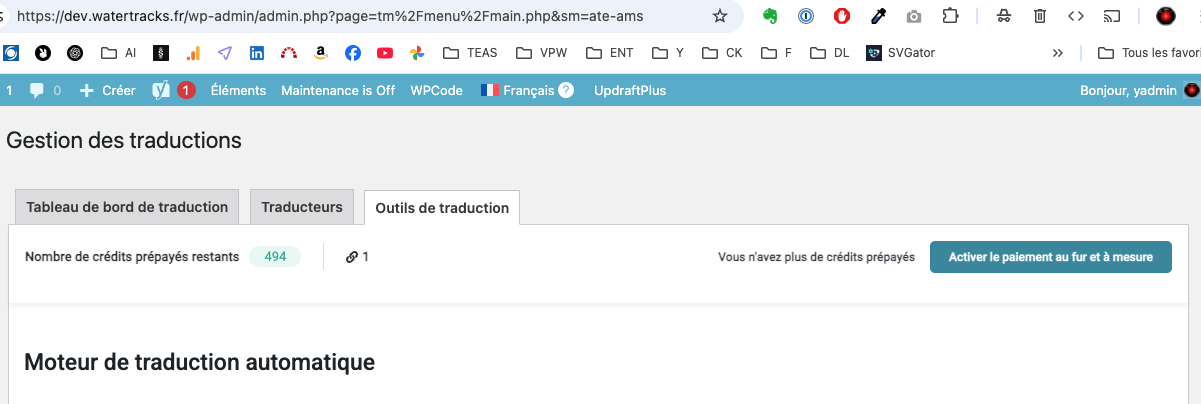Click Activer le paiement au fur et à mesure
Screen dimensions: 1201x404
click(x=1051, y=257)
